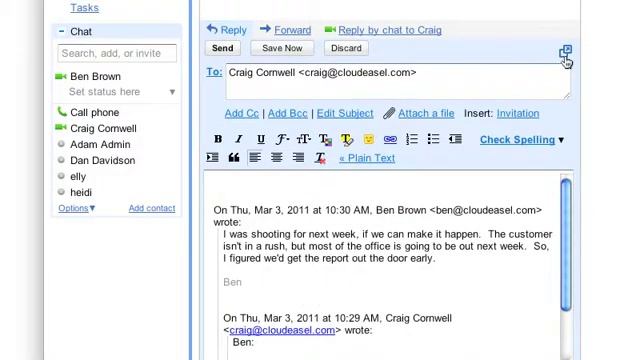Screen dimensions: 640x360
Task: Send the email reply
Action: coord(222,48)
